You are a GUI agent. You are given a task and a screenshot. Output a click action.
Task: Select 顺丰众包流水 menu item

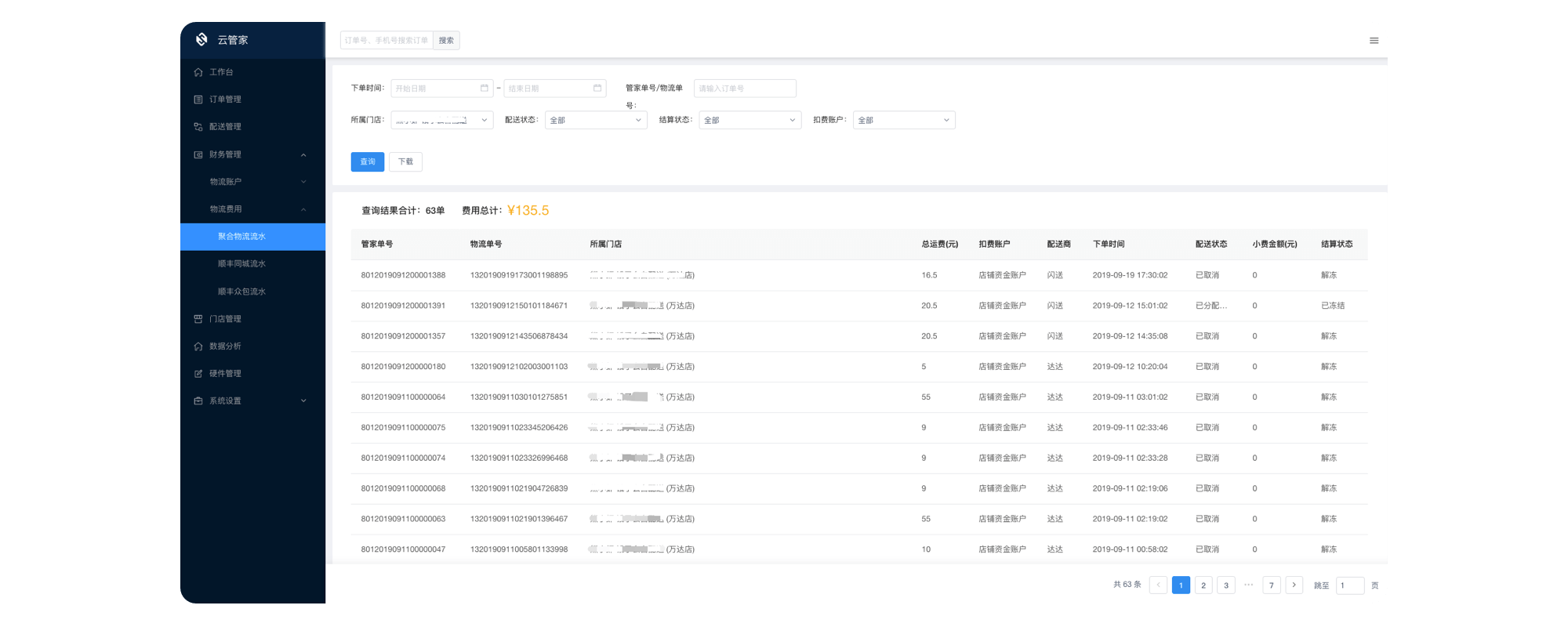[241, 292]
